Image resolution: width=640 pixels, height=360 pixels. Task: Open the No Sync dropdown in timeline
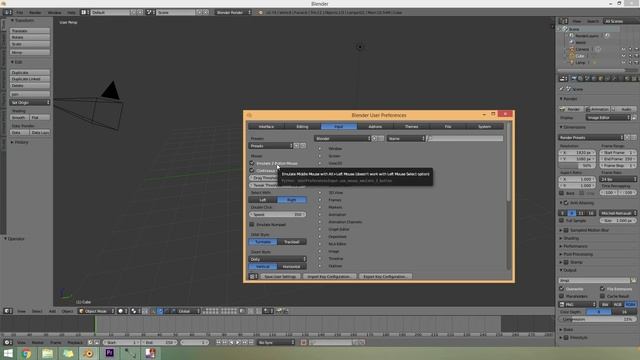click(x=276, y=342)
